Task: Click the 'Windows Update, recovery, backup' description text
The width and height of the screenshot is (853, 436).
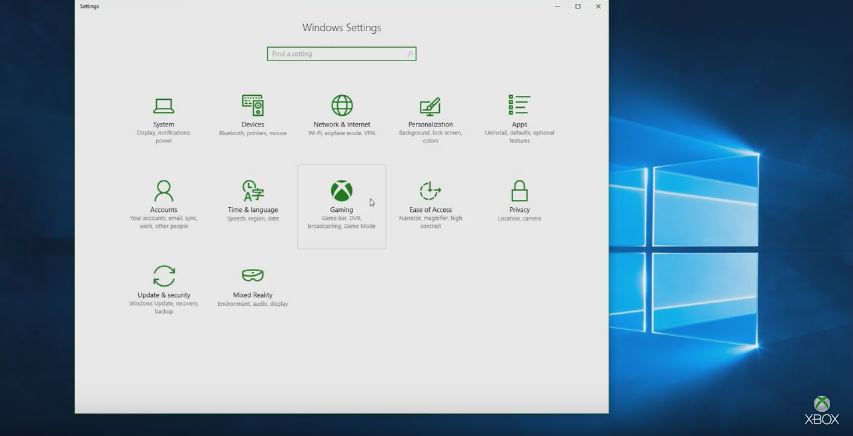Action: [164, 307]
